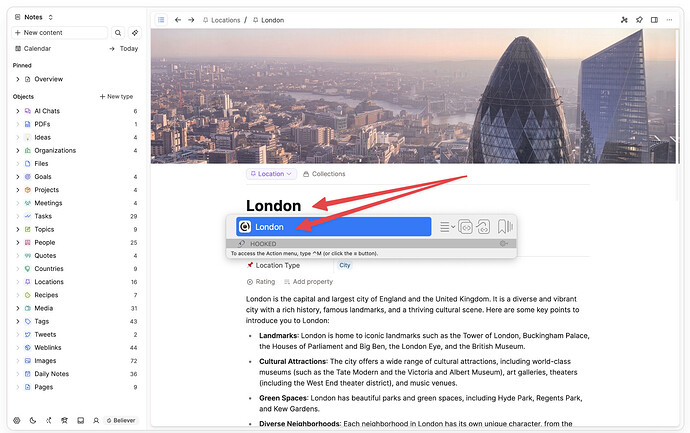
Task: Click Locations in the breadcrumb
Action: (x=225, y=20)
